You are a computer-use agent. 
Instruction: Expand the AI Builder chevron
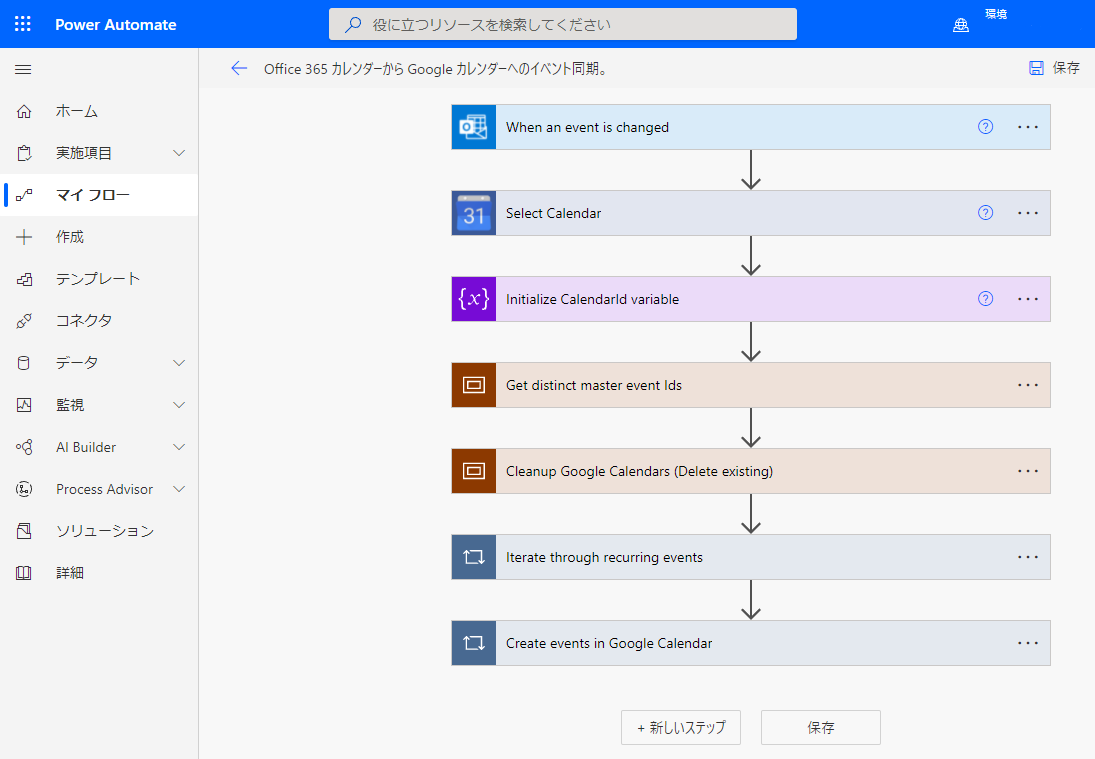click(179, 446)
